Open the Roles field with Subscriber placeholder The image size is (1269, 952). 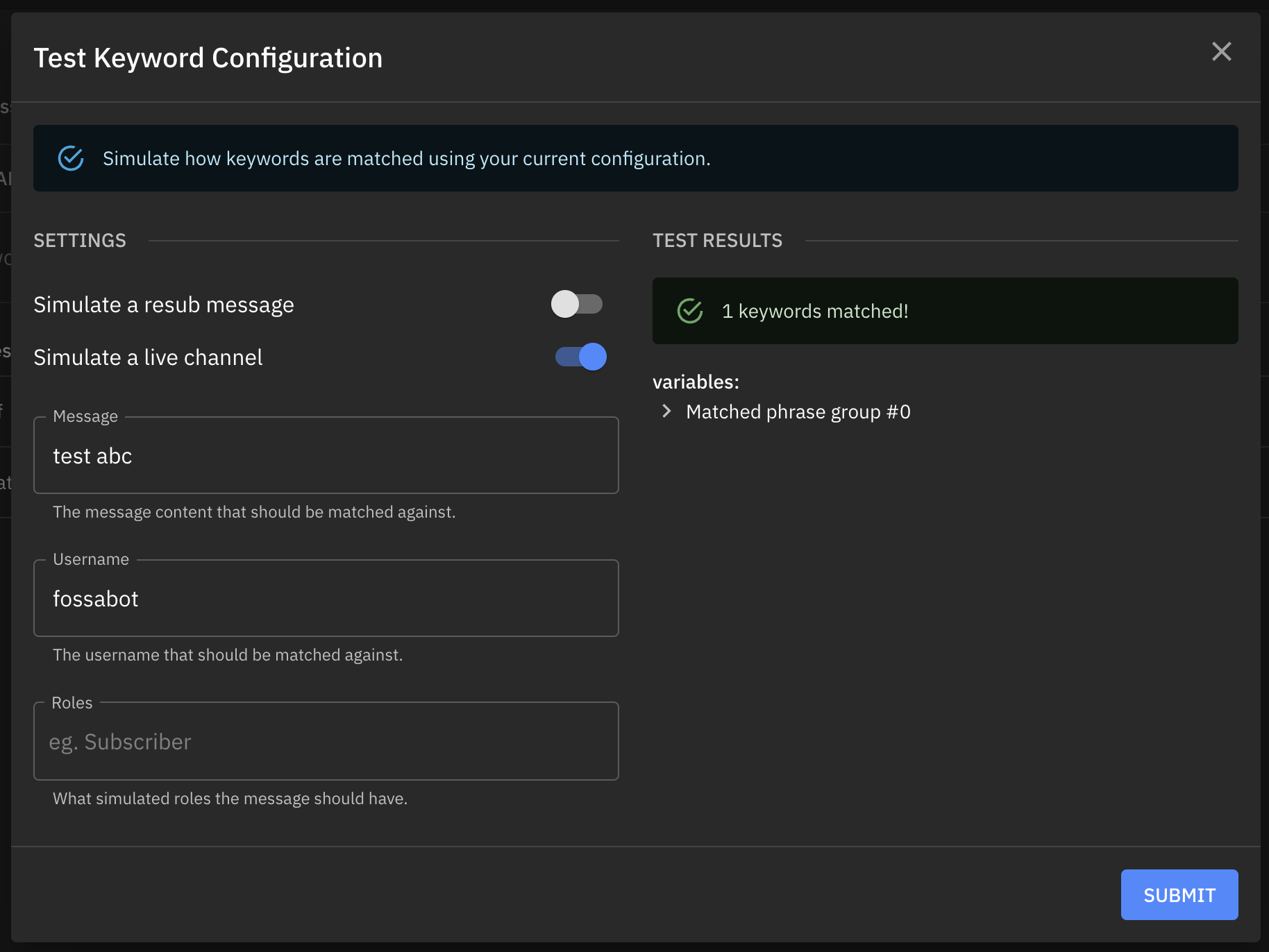pos(326,742)
